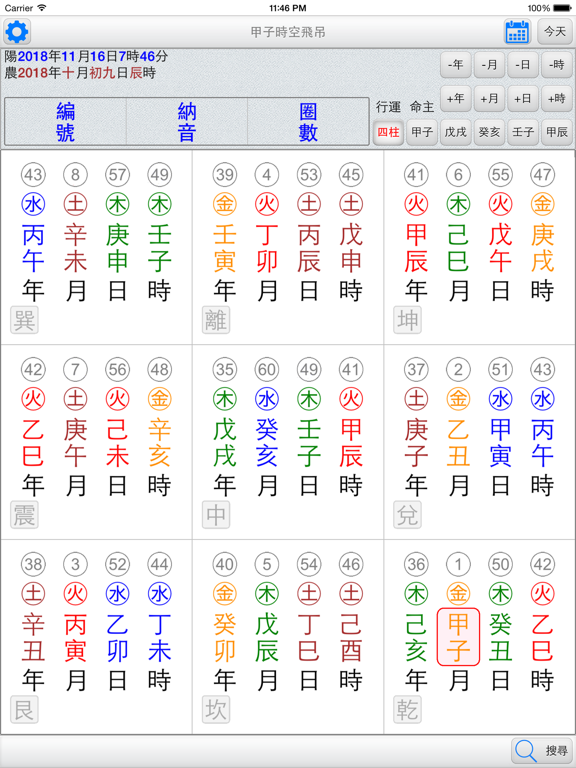Select the 納音 segment

point(187,121)
